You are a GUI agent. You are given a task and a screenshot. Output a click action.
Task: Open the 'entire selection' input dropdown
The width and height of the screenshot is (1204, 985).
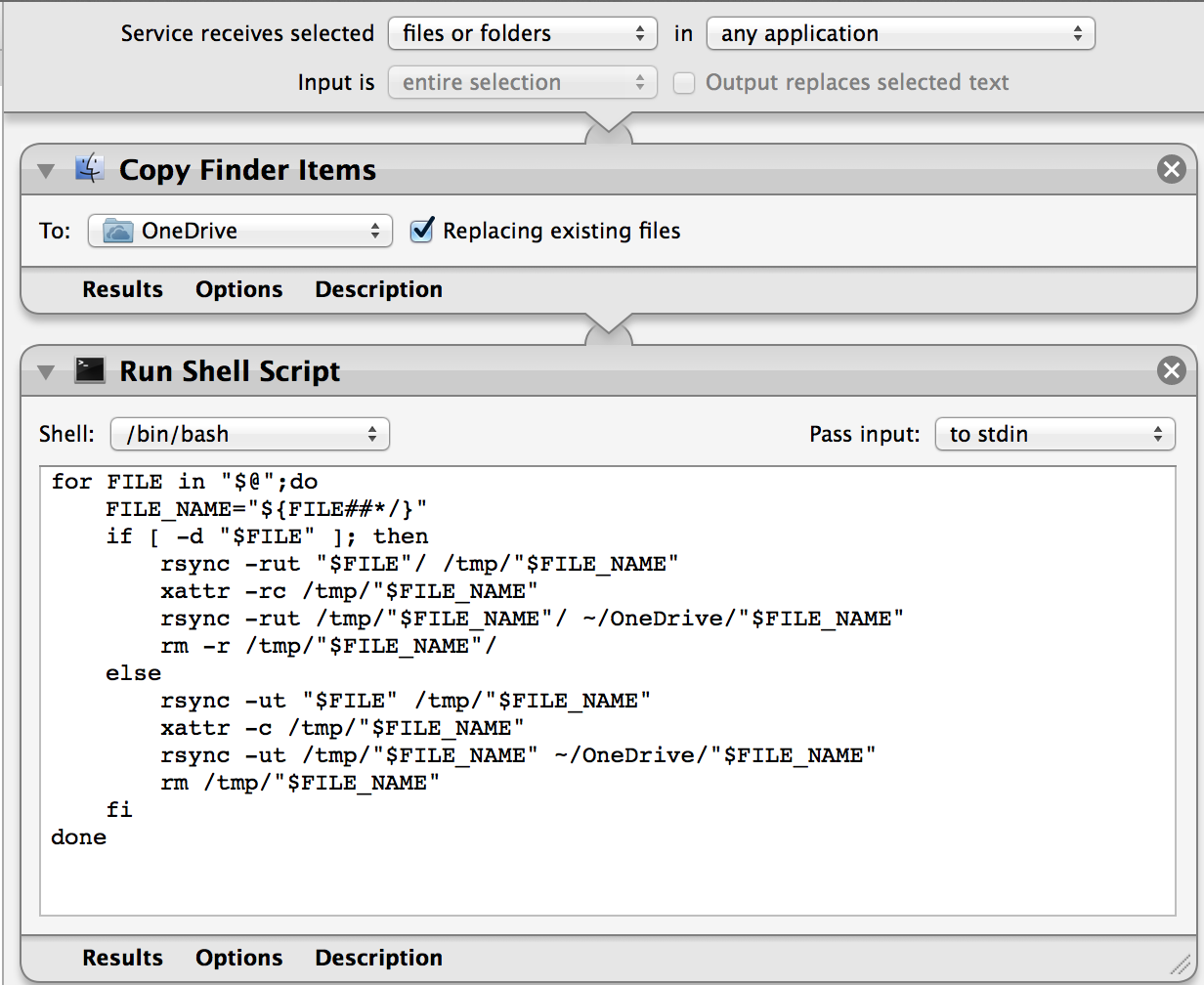coord(523,82)
